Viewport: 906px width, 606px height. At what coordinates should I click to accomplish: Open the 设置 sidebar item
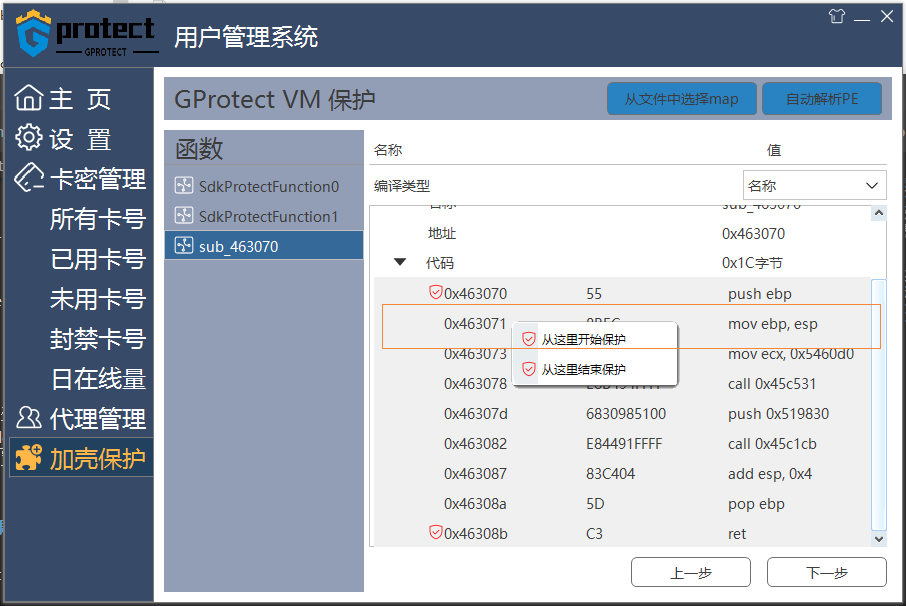coord(80,139)
